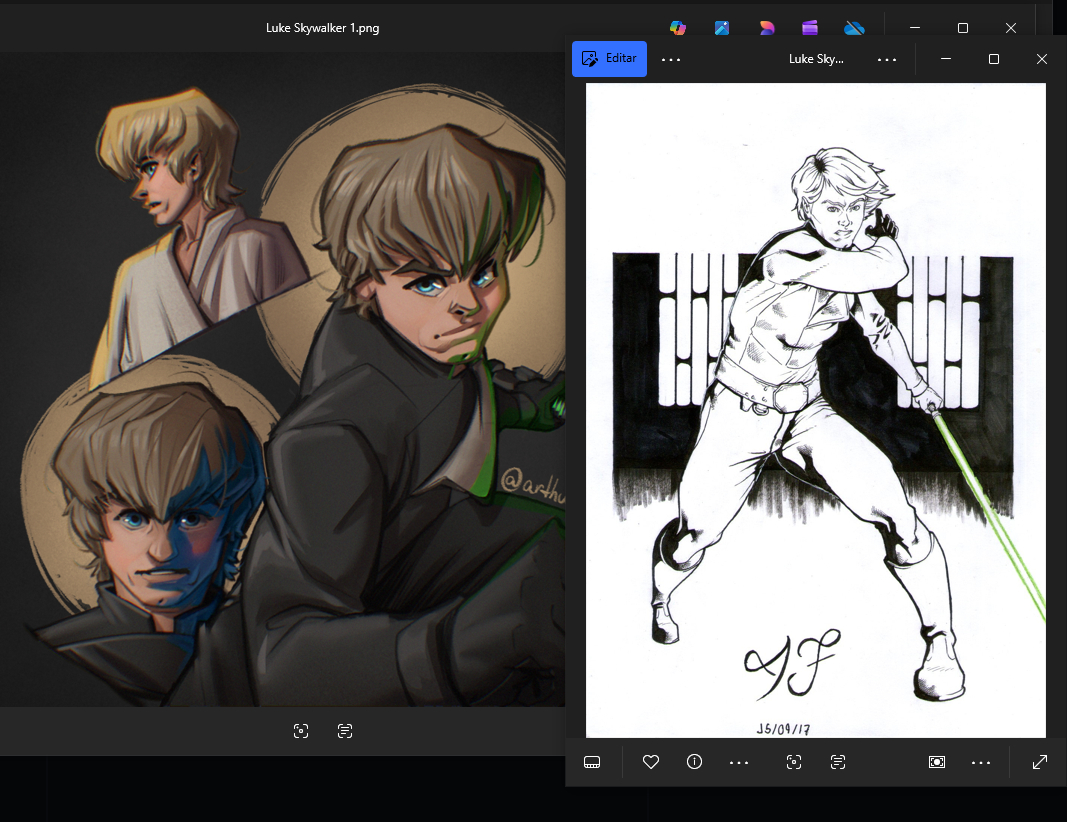
Task: Click the Designer icon in the title bar
Action: [767, 28]
